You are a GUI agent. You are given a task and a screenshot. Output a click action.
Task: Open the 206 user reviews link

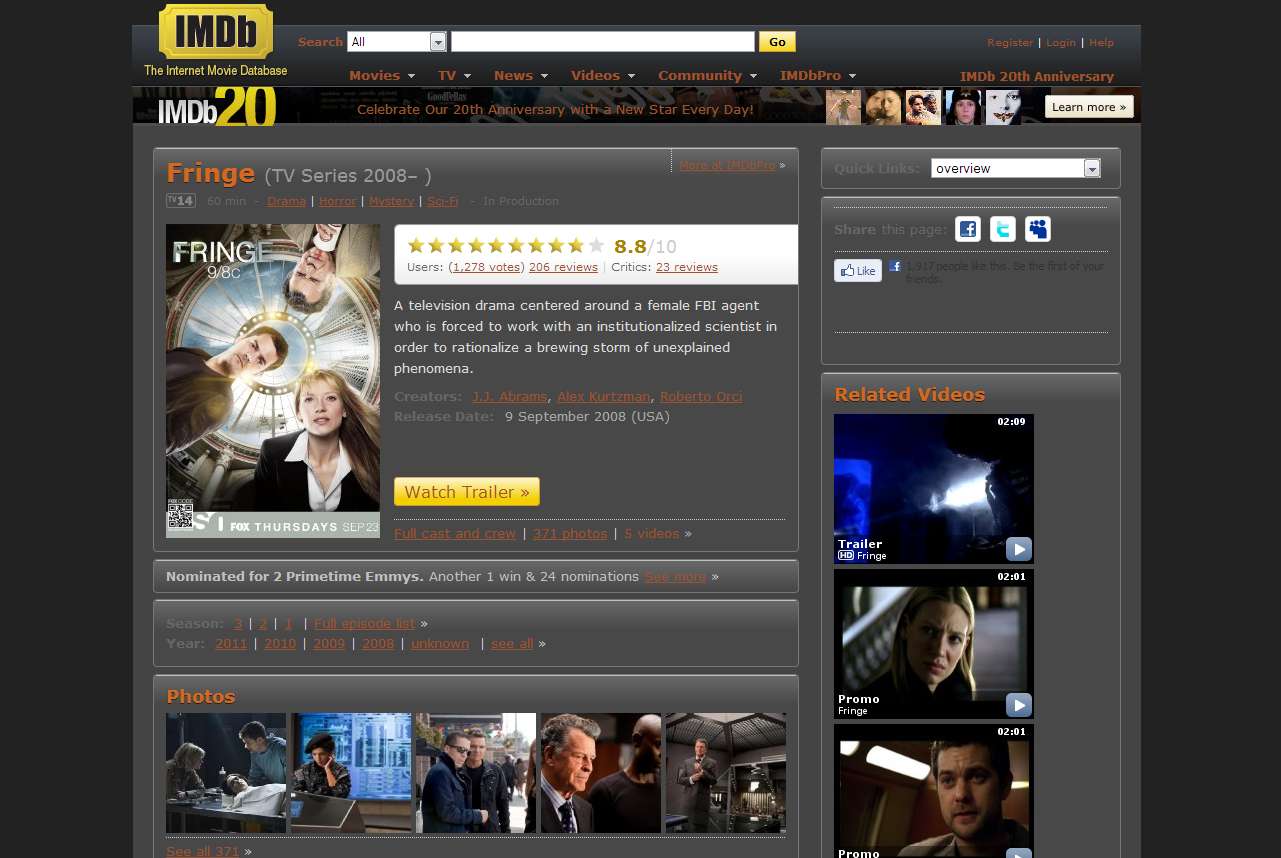pos(563,267)
